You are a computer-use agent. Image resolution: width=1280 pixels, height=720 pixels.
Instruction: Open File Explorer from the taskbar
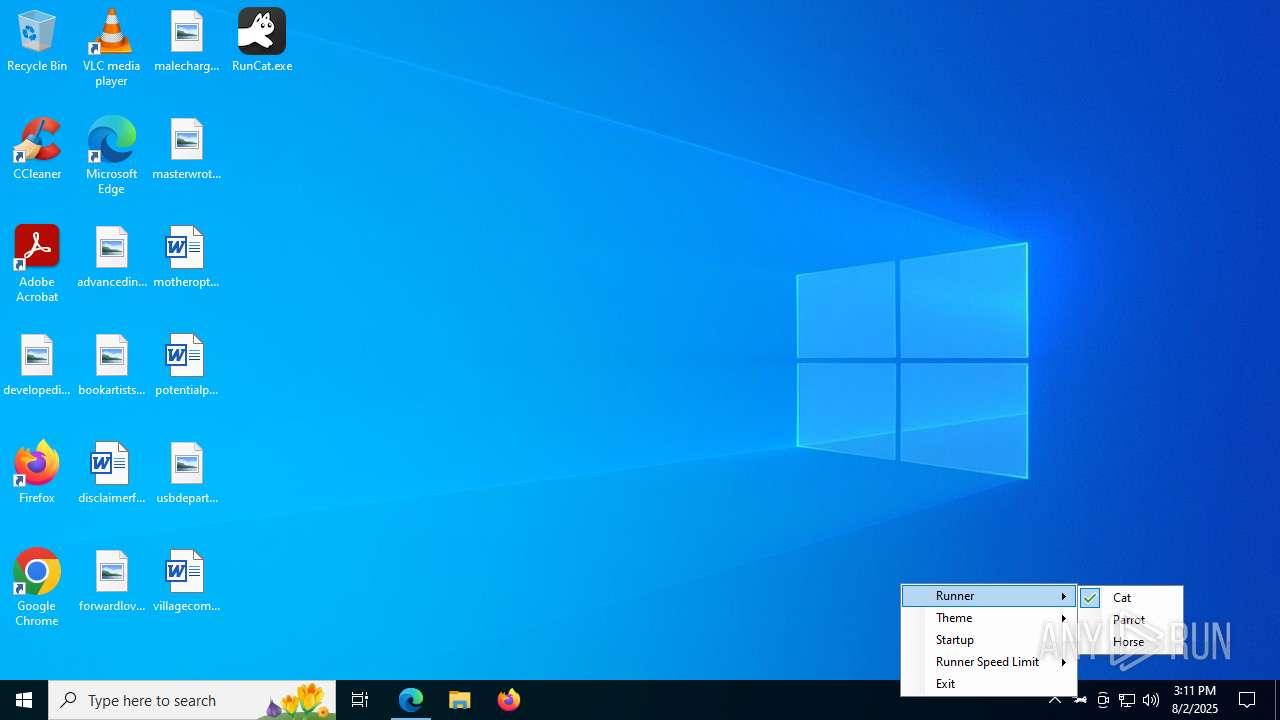coord(460,700)
